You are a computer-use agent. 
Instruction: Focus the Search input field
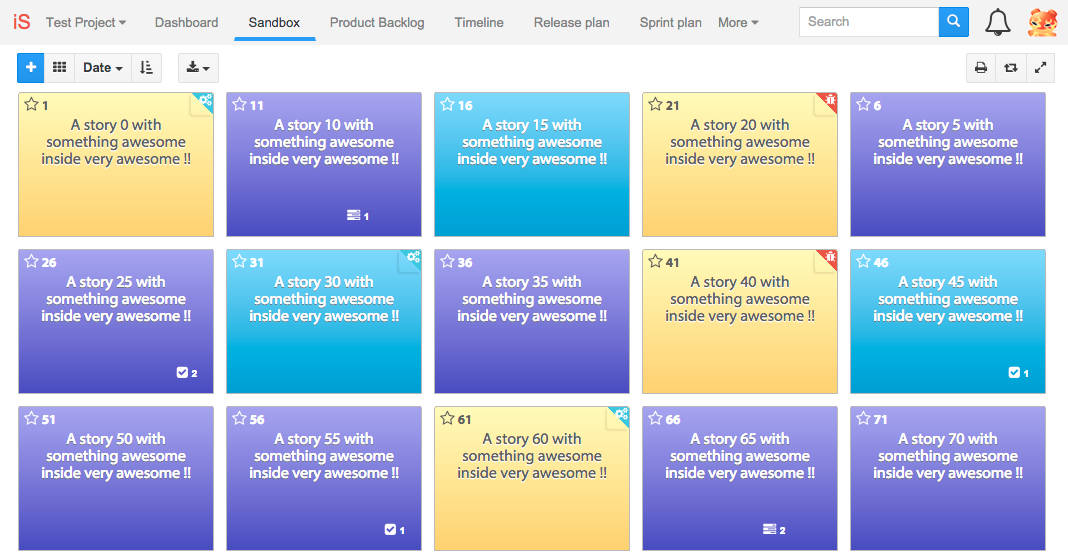point(868,22)
